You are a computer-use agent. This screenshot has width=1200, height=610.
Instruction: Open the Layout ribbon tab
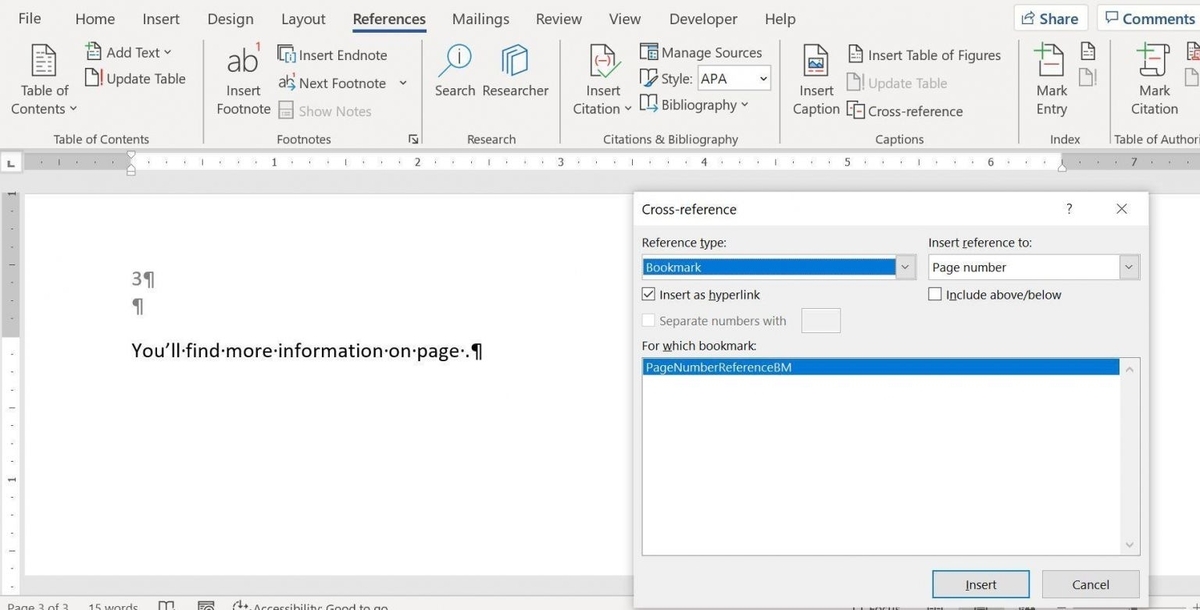tap(303, 19)
